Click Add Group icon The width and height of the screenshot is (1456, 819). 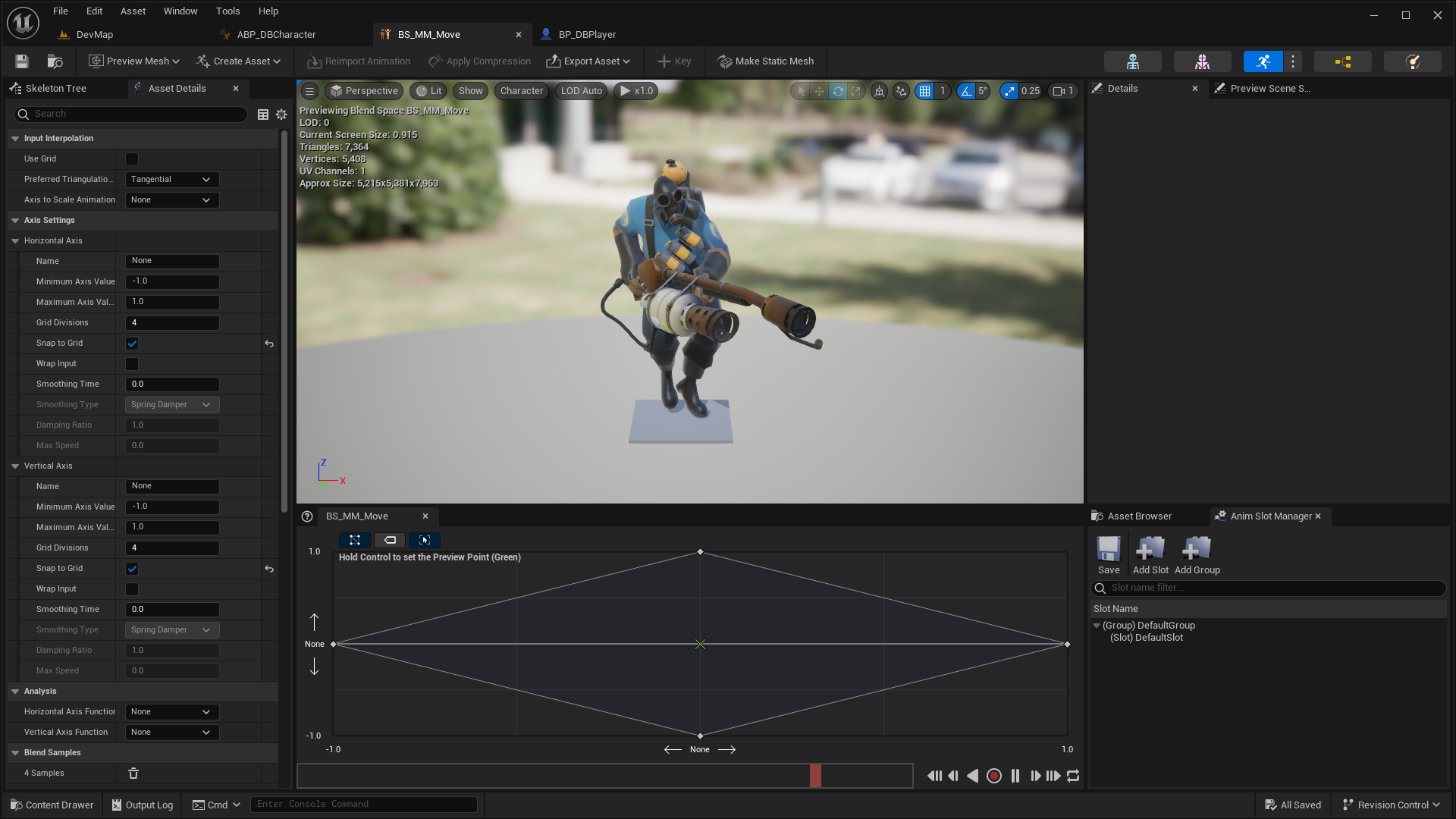click(x=1197, y=556)
